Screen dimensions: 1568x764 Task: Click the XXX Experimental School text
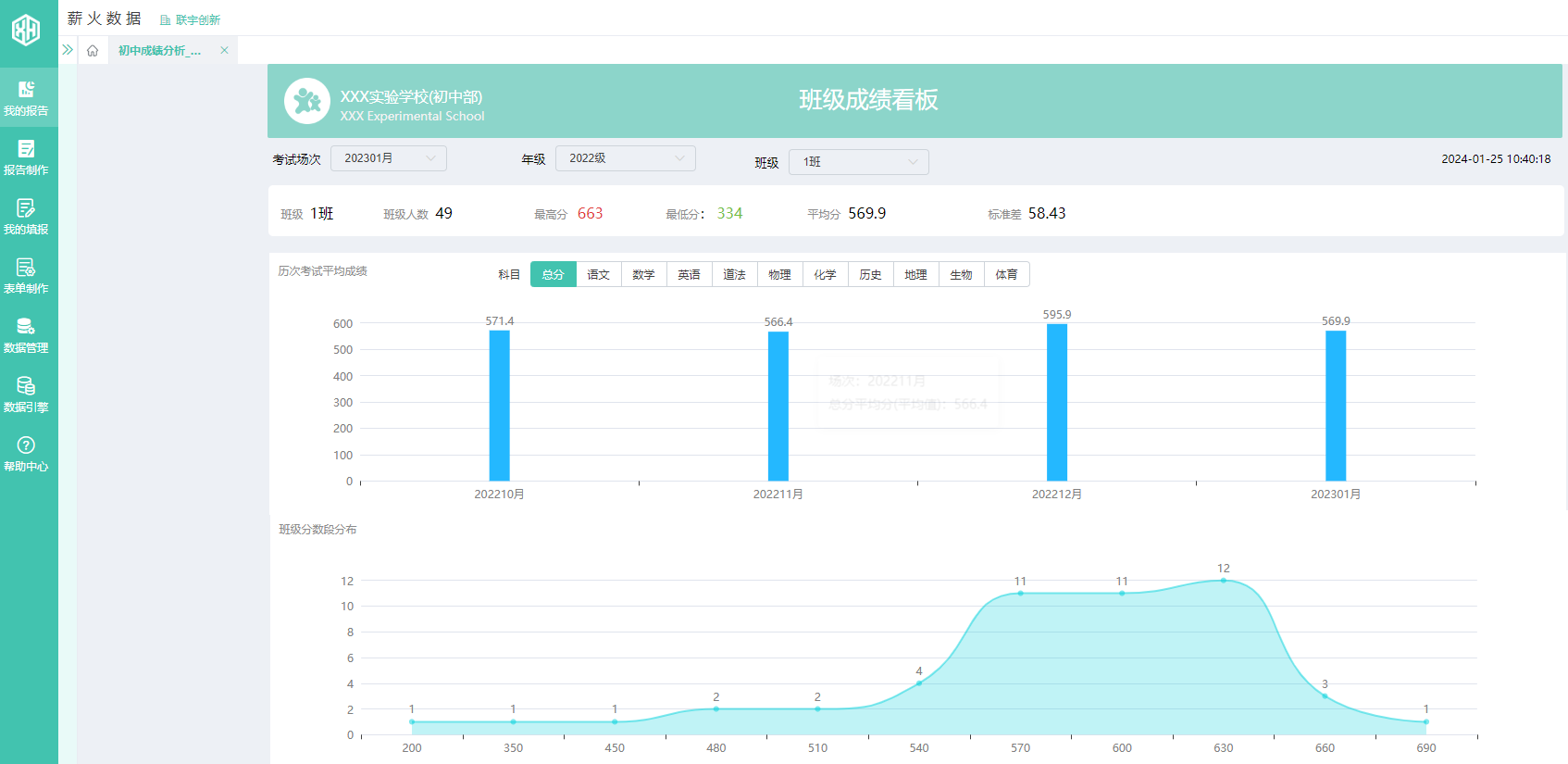pyautogui.click(x=412, y=116)
